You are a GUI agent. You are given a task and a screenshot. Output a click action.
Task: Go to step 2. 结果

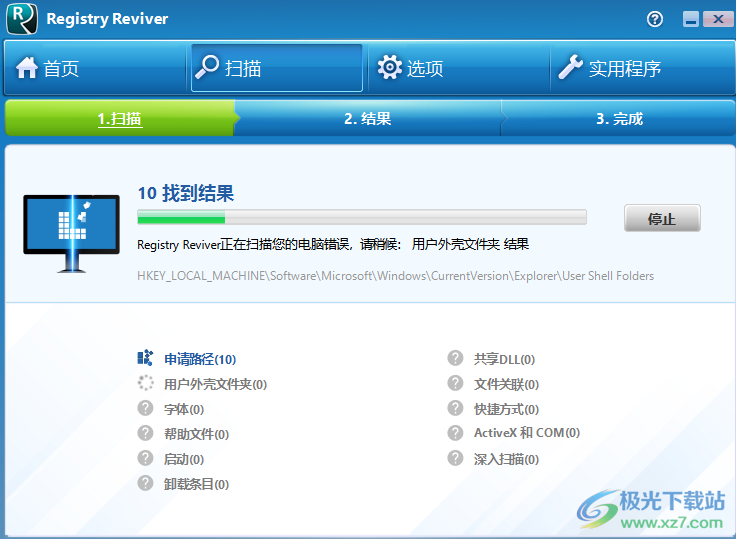368,118
